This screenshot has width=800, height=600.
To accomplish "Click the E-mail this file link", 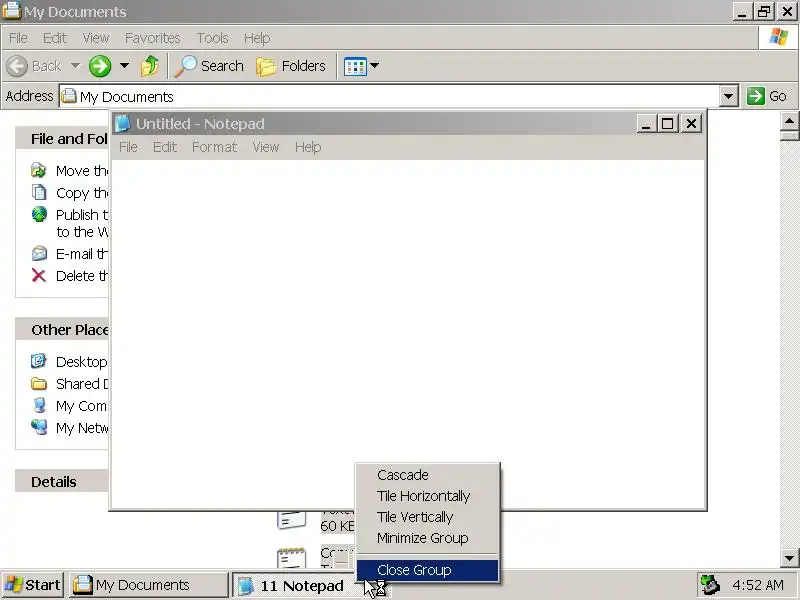I will [x=82, y=254].
